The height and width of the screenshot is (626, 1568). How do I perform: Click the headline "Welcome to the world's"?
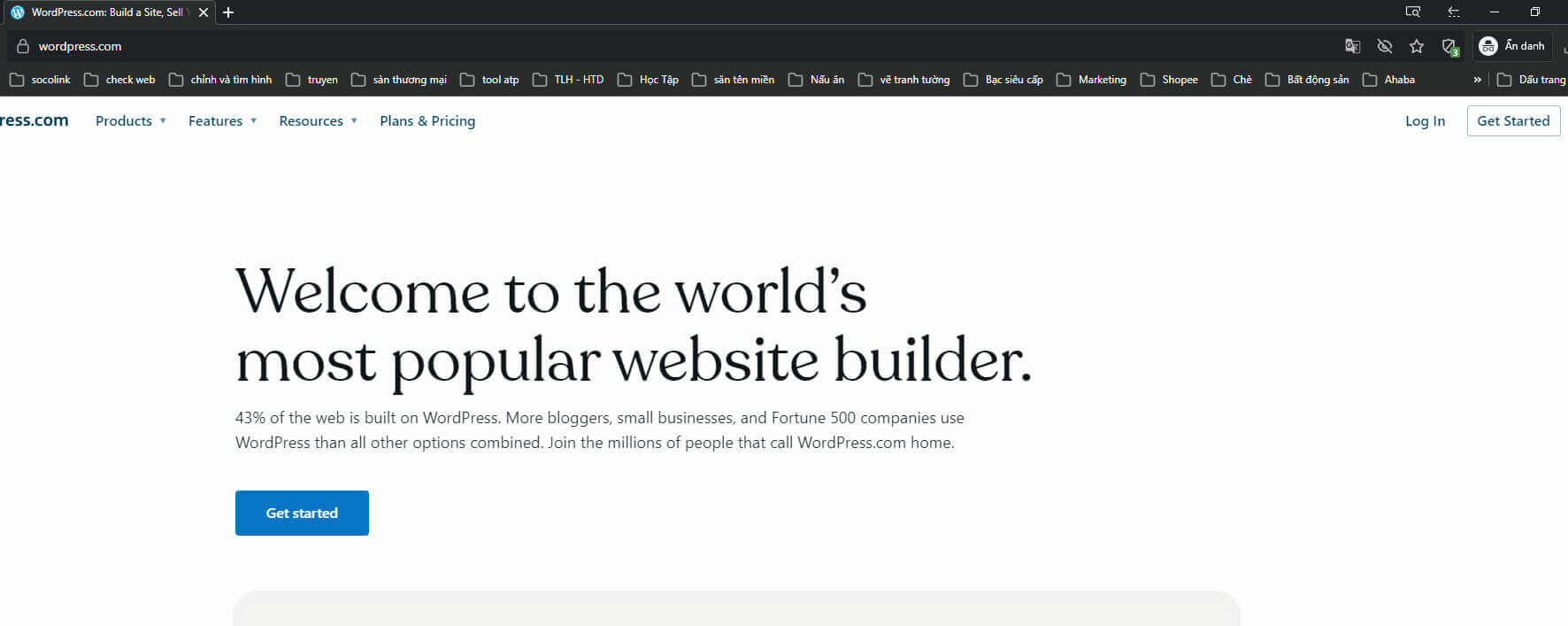coord(550,291)
